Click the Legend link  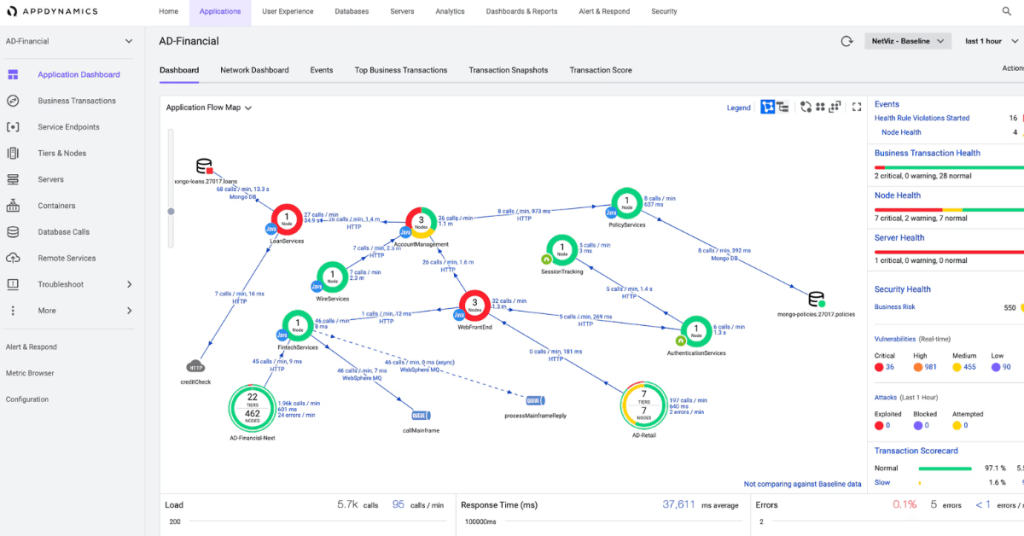[x=739, y=108]
